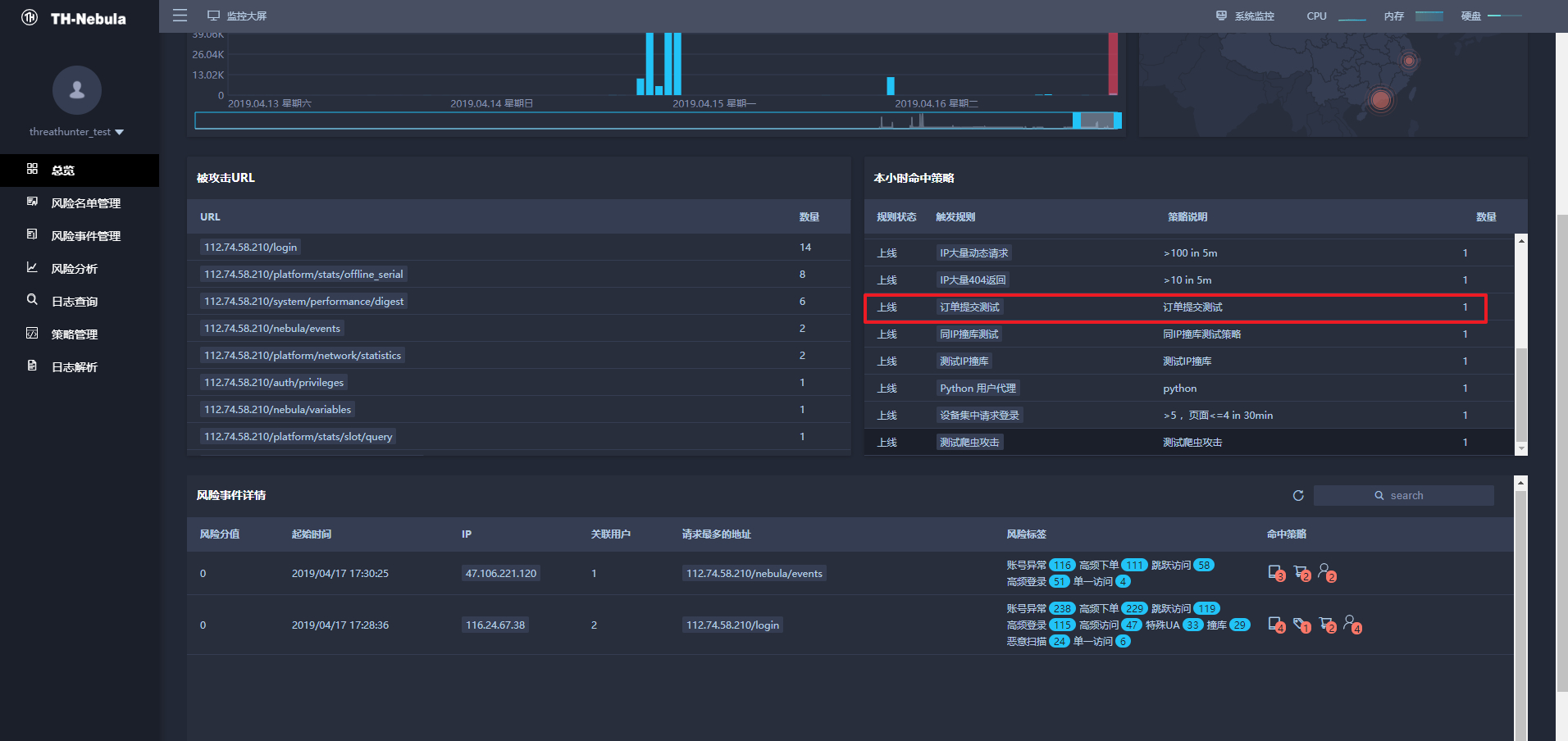Select the IP大量动态请求 rule tag
This screenshot has height=741, width=1568.
click(974, 252)
